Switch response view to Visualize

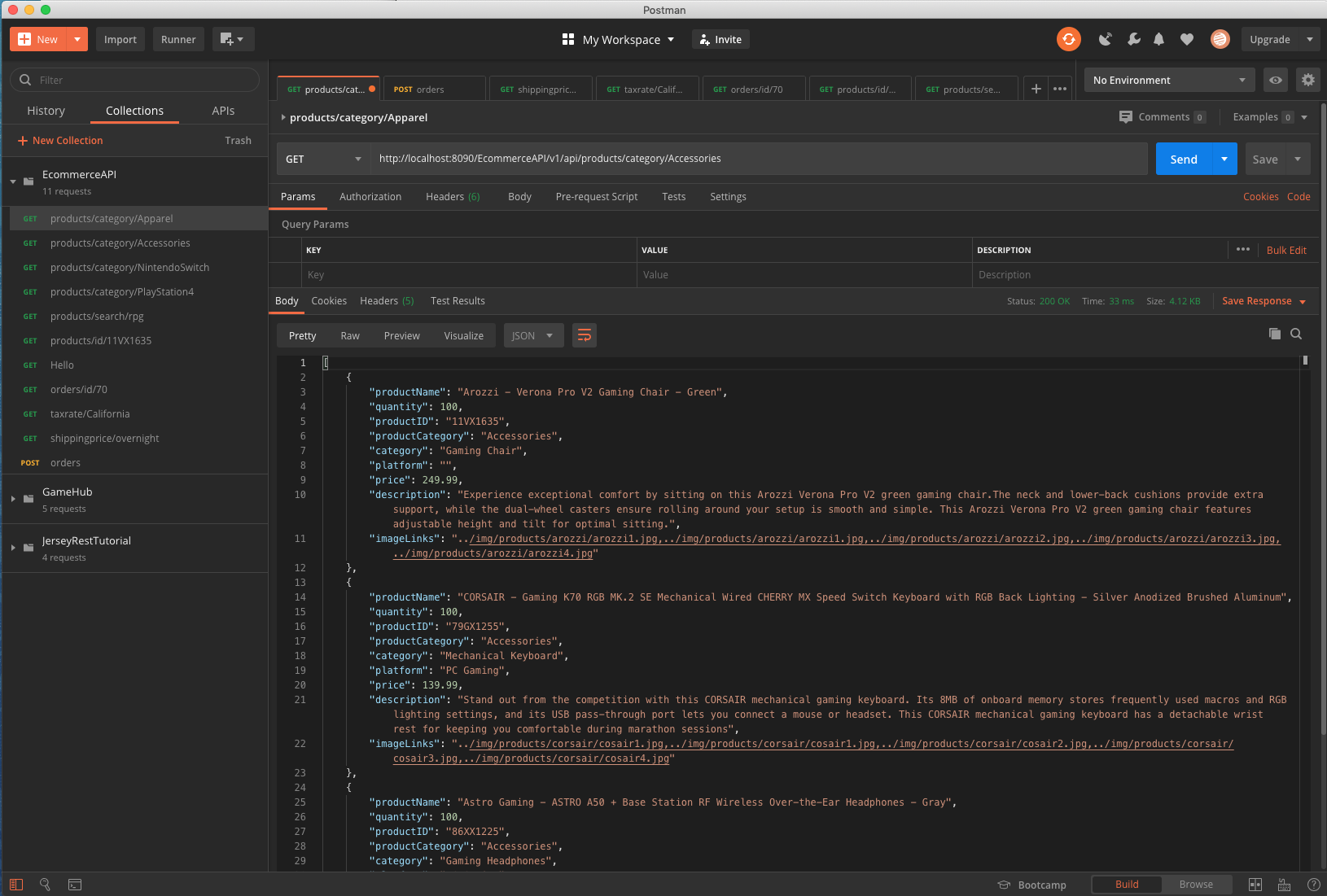464,335
